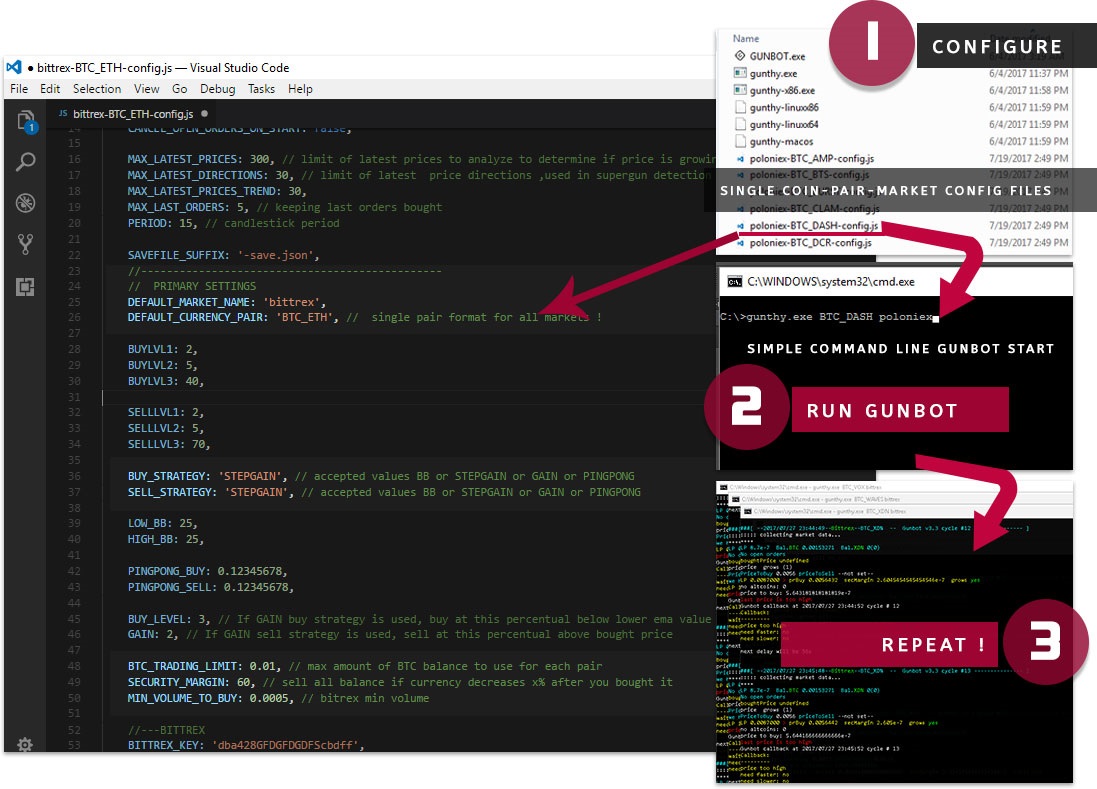Open the Search icon in activity bar

26,162
